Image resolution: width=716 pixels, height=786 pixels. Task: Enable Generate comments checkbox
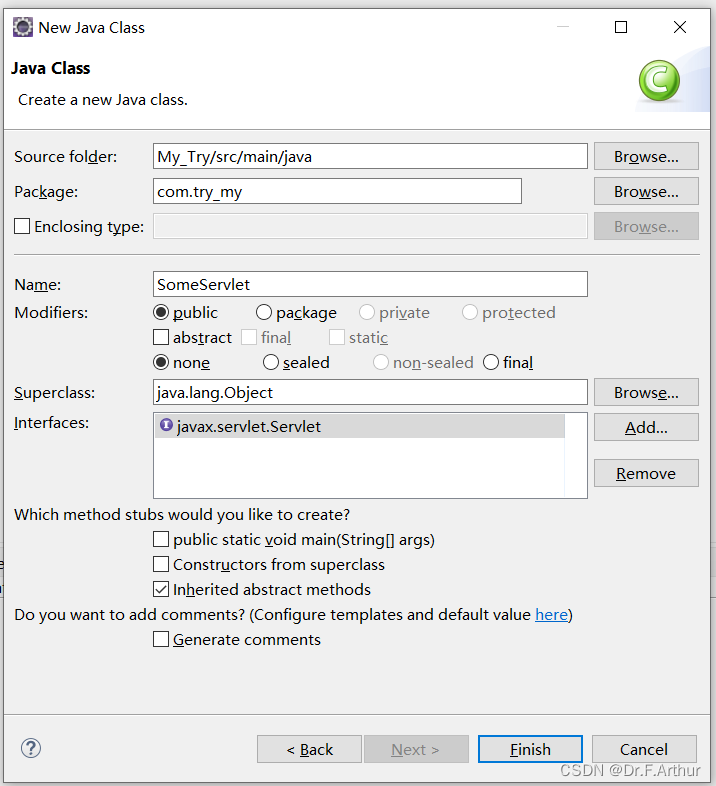tap(161, 639)
